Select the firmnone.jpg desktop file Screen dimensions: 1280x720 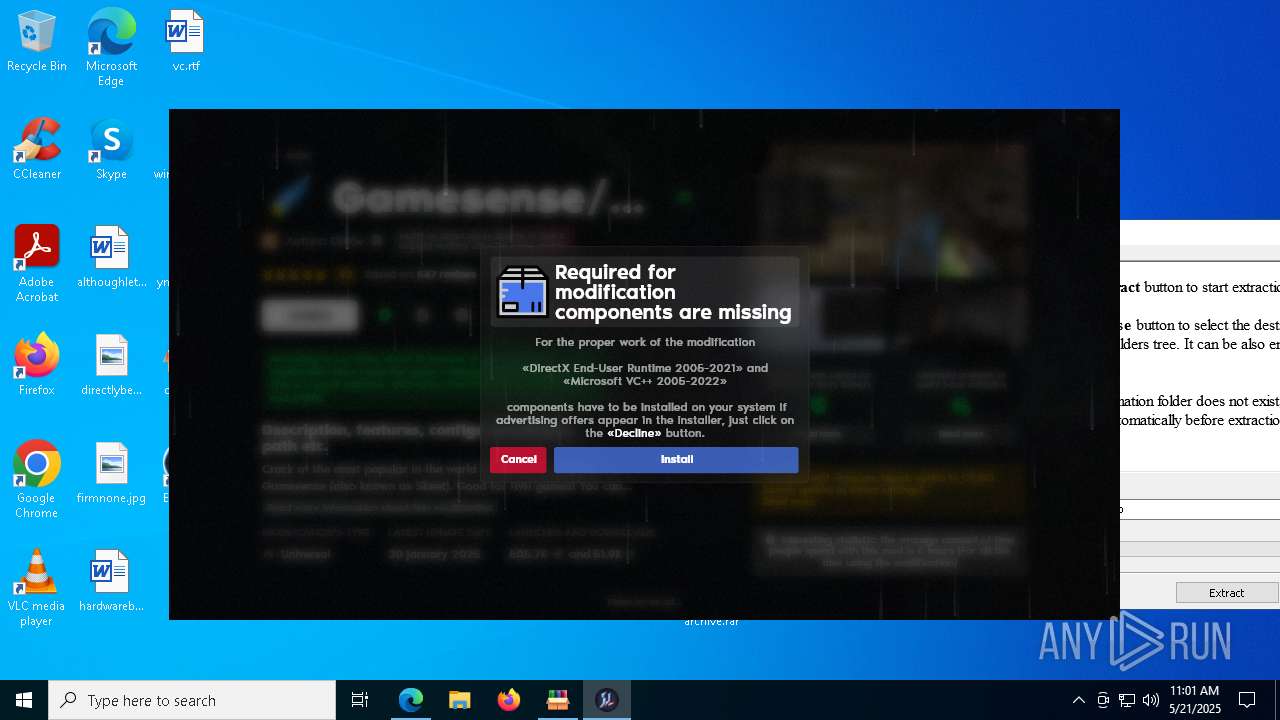click(111, 473)
